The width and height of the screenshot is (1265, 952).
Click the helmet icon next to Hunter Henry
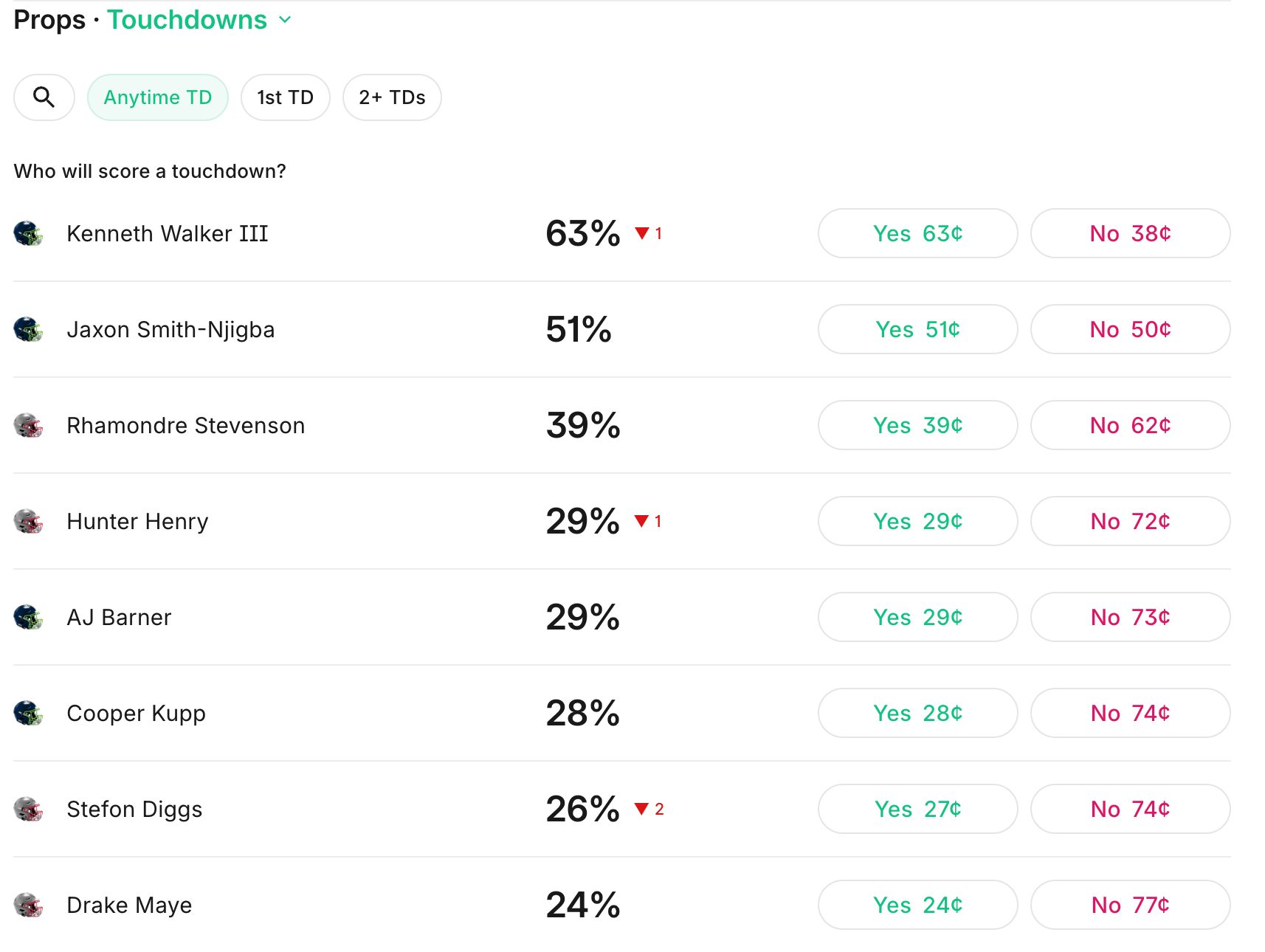(28, 522)
